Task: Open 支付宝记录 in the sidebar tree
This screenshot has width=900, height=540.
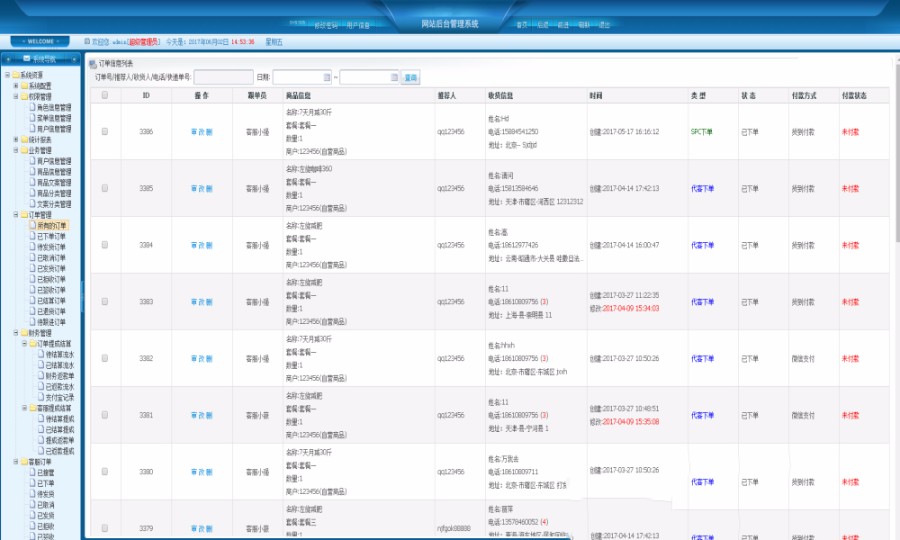Action: (60, 397)
